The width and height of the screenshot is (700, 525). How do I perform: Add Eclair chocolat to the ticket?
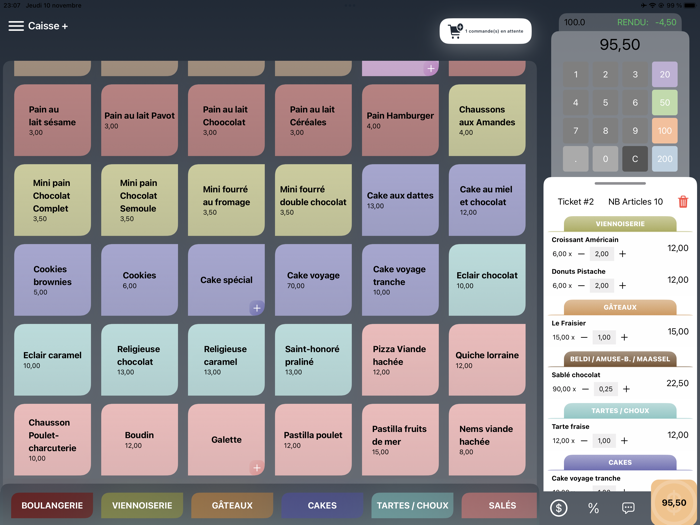pyautogui.click(x=487, y=280)
